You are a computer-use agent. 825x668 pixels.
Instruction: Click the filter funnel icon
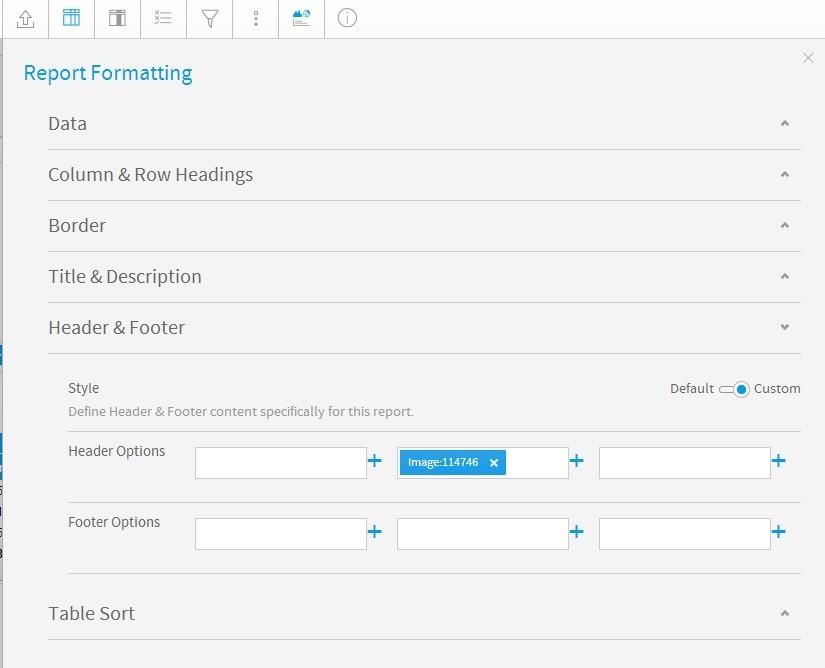209,18
